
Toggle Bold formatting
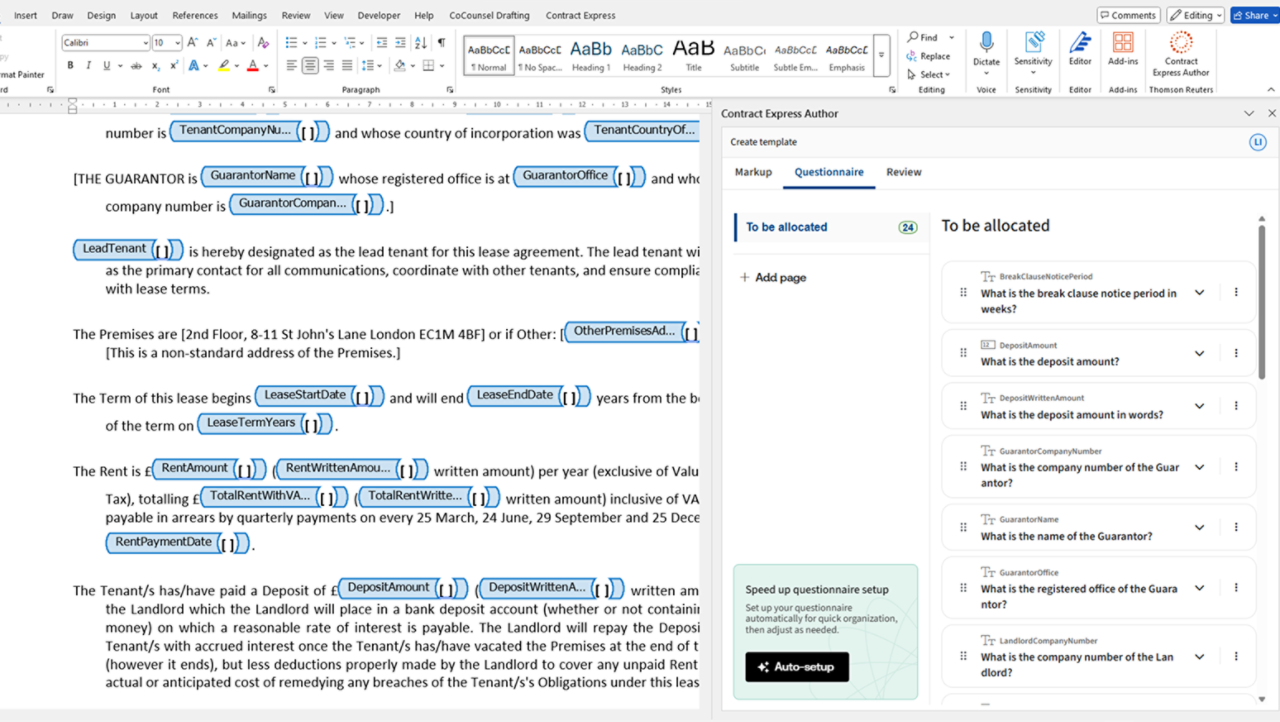[x=70, y=66]
